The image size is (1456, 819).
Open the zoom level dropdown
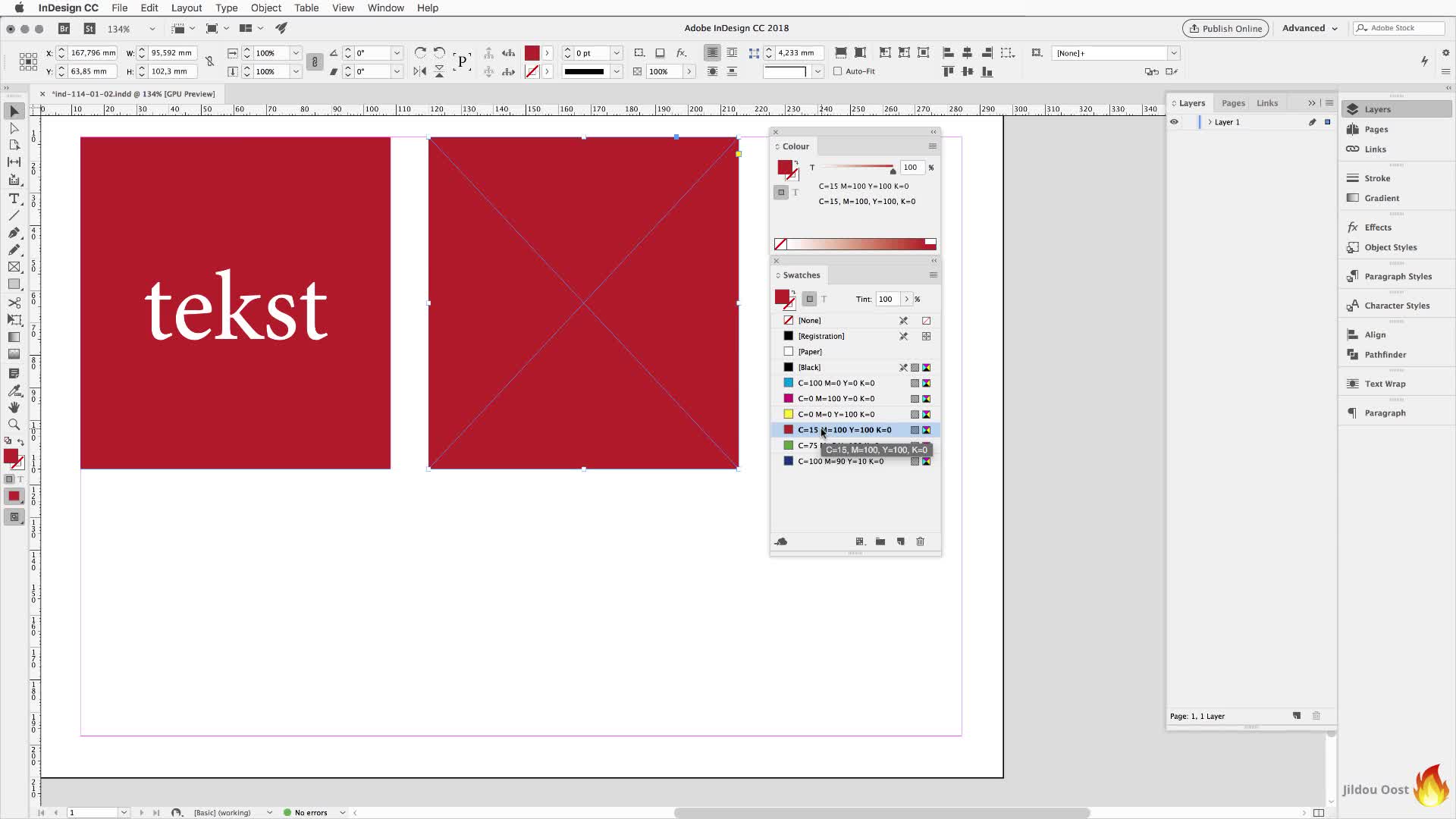tap(152, 29)
